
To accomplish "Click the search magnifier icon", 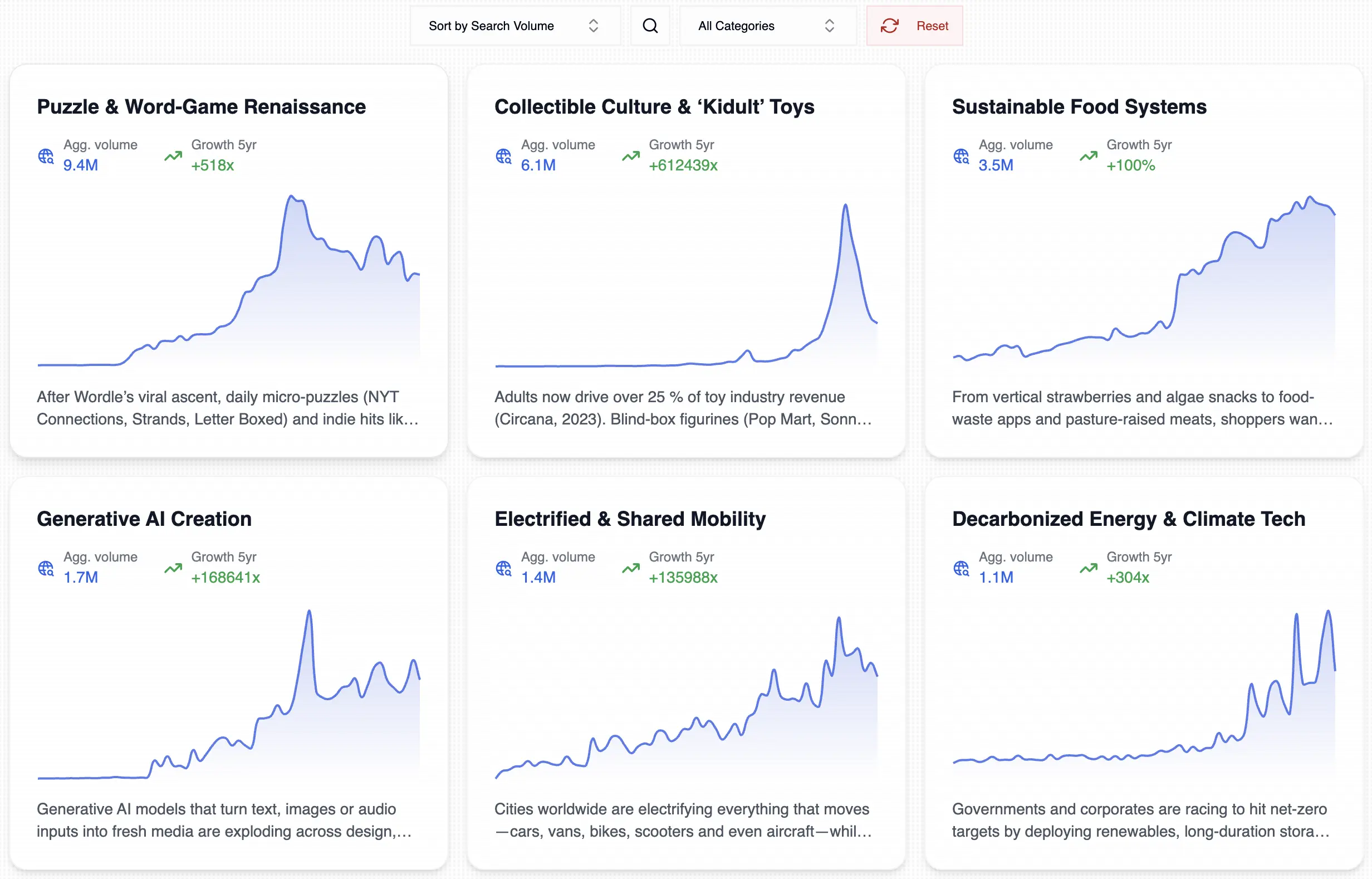I will click(650, 26).
